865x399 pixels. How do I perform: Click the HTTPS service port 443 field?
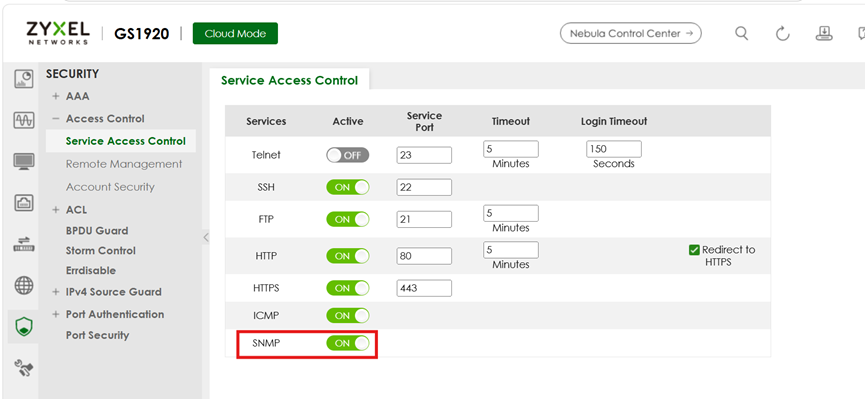pyautogui.click(x=424, y=288)
